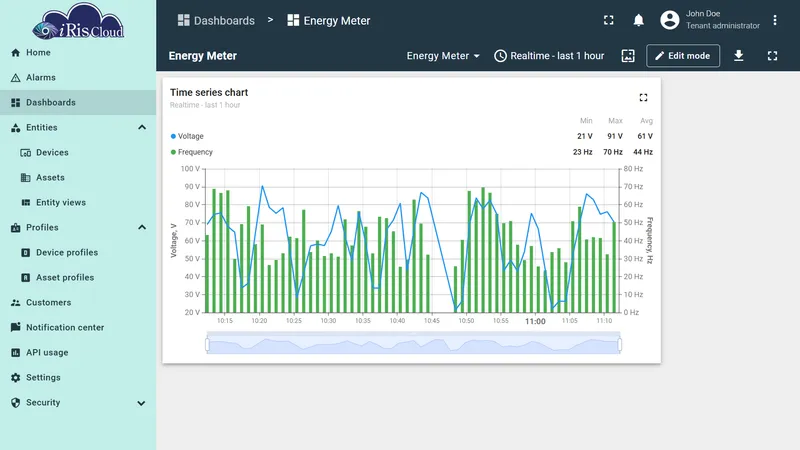
Task: Click the Alarms warning triangle icon
Action: pyautogui.click(x=15, y=78)
